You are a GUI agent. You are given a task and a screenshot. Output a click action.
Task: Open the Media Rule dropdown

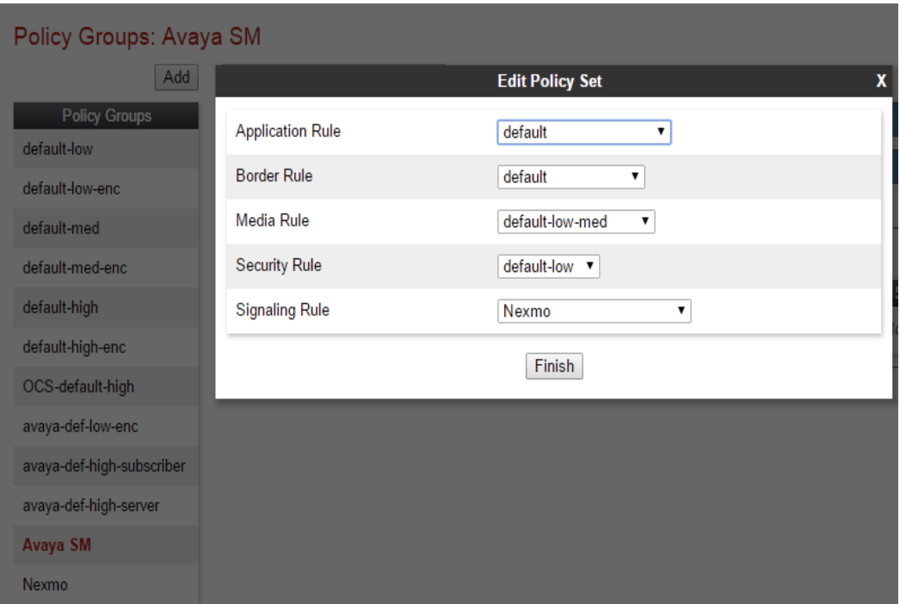coord(576,222)
